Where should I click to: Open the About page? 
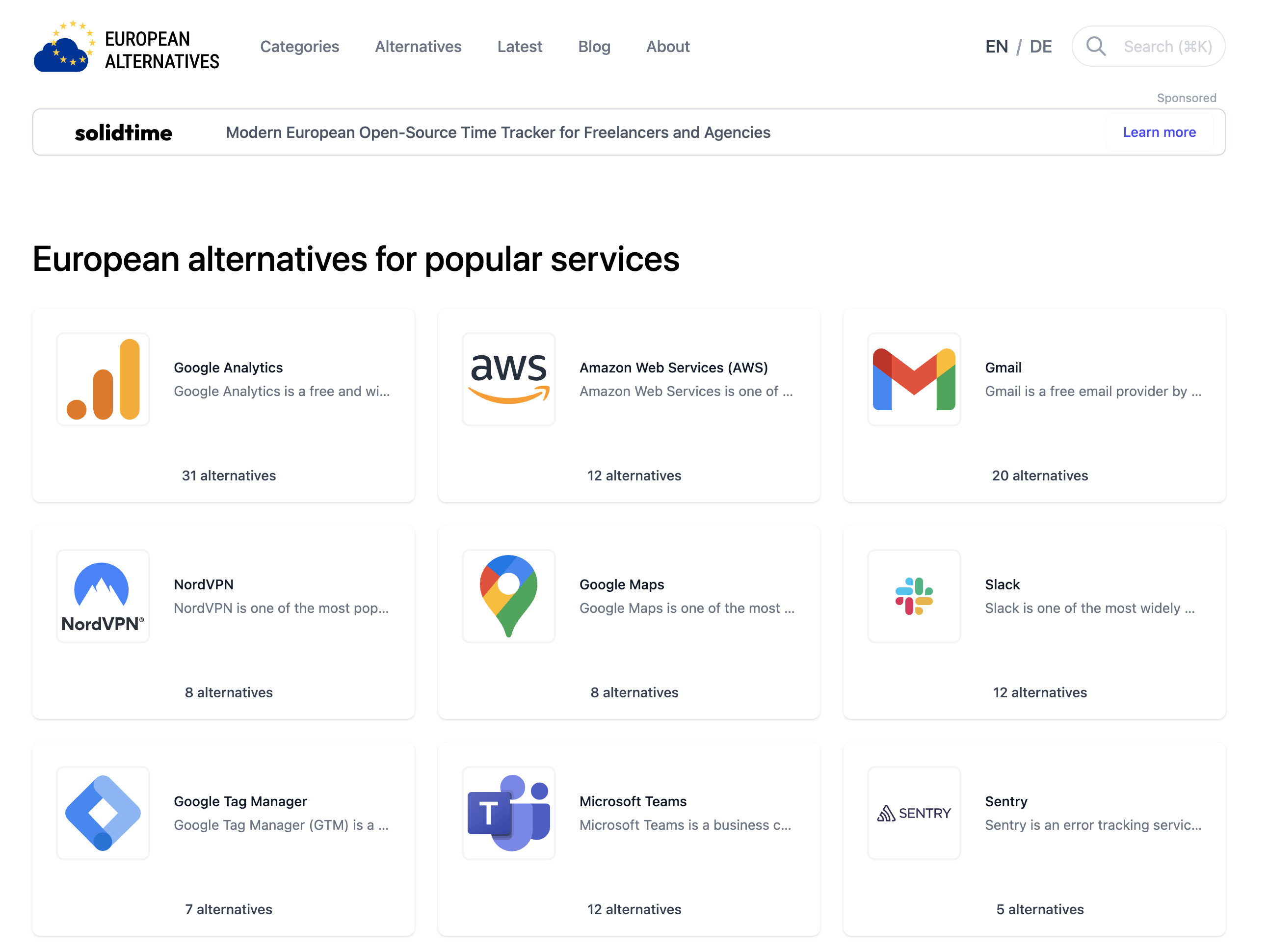point(668,47)
